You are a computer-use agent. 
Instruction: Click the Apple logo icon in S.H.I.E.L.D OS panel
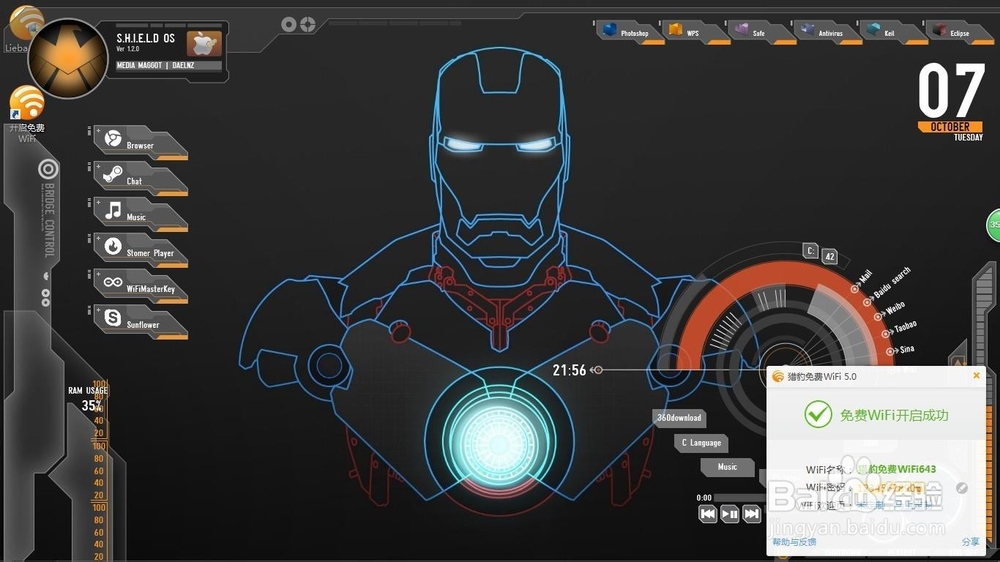tap(204, 43)
